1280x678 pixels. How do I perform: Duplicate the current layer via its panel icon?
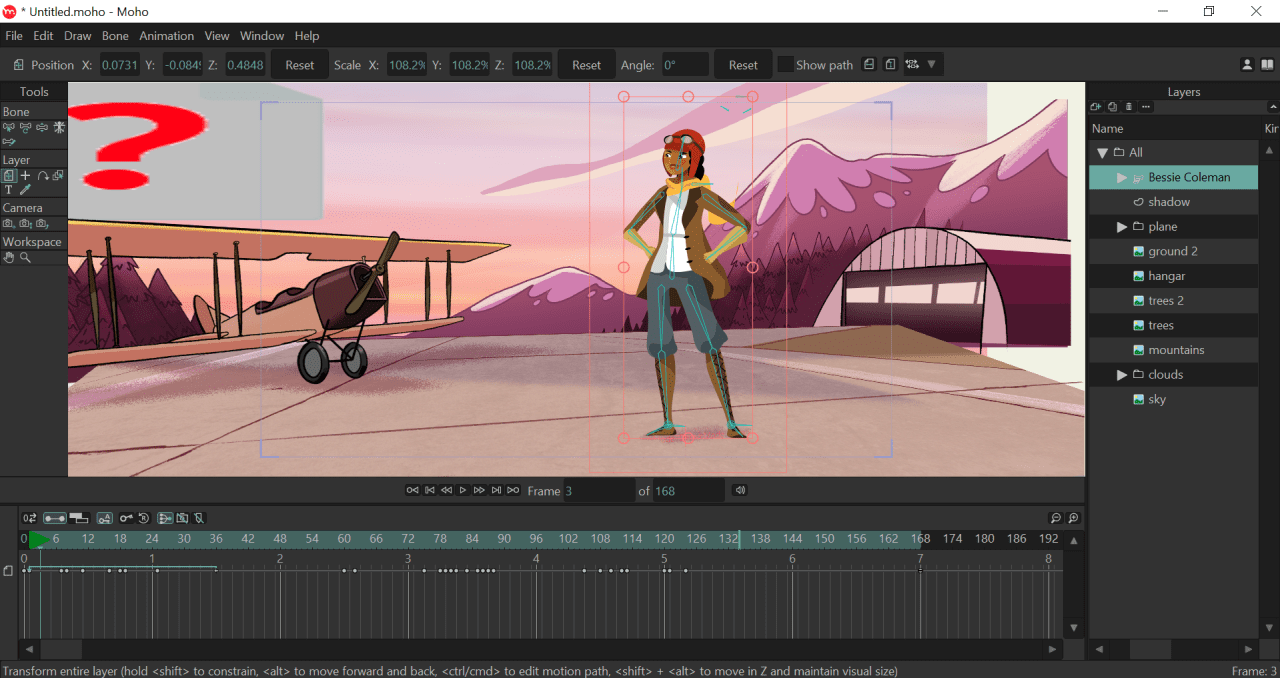point(1112,106)
